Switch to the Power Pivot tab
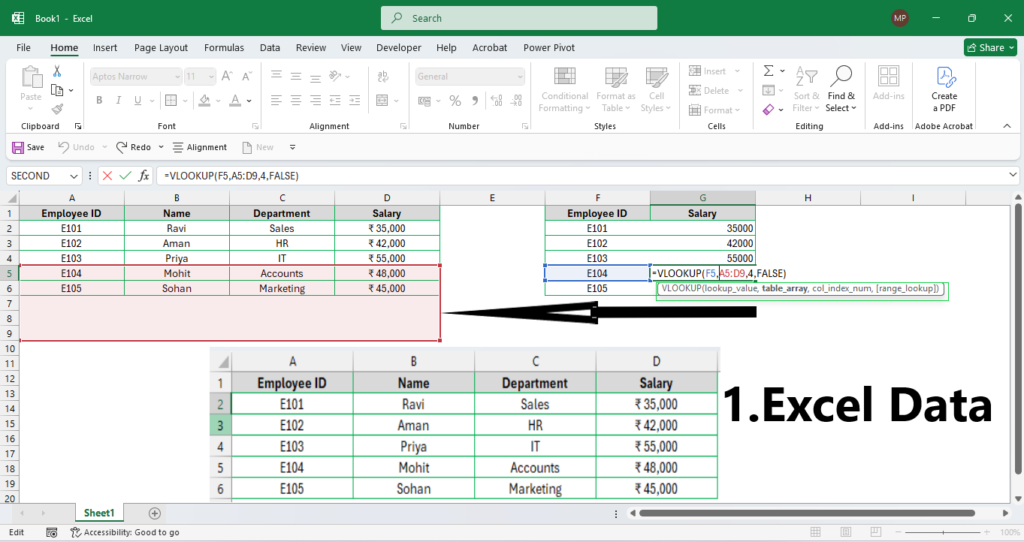Viewport: 1024px width, 542px height. coord(549,48)
